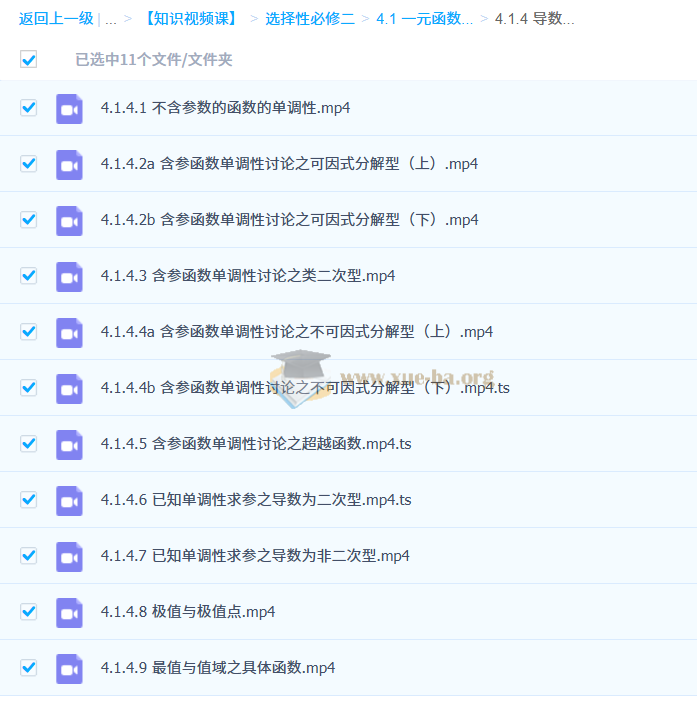Toggle the select-all checkbox in header
Image resolution: width=697 pixels, height=715 pixels.
pos(29,60)
